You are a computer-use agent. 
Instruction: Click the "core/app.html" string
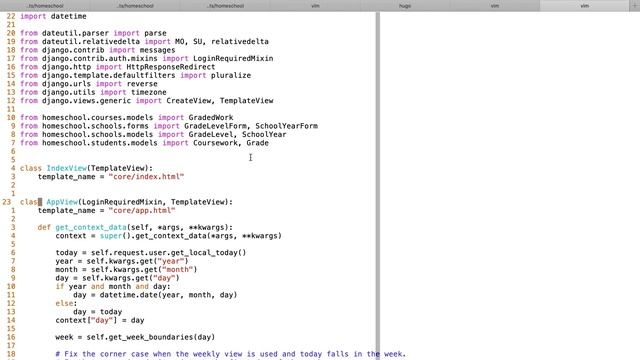coord(142,211)
